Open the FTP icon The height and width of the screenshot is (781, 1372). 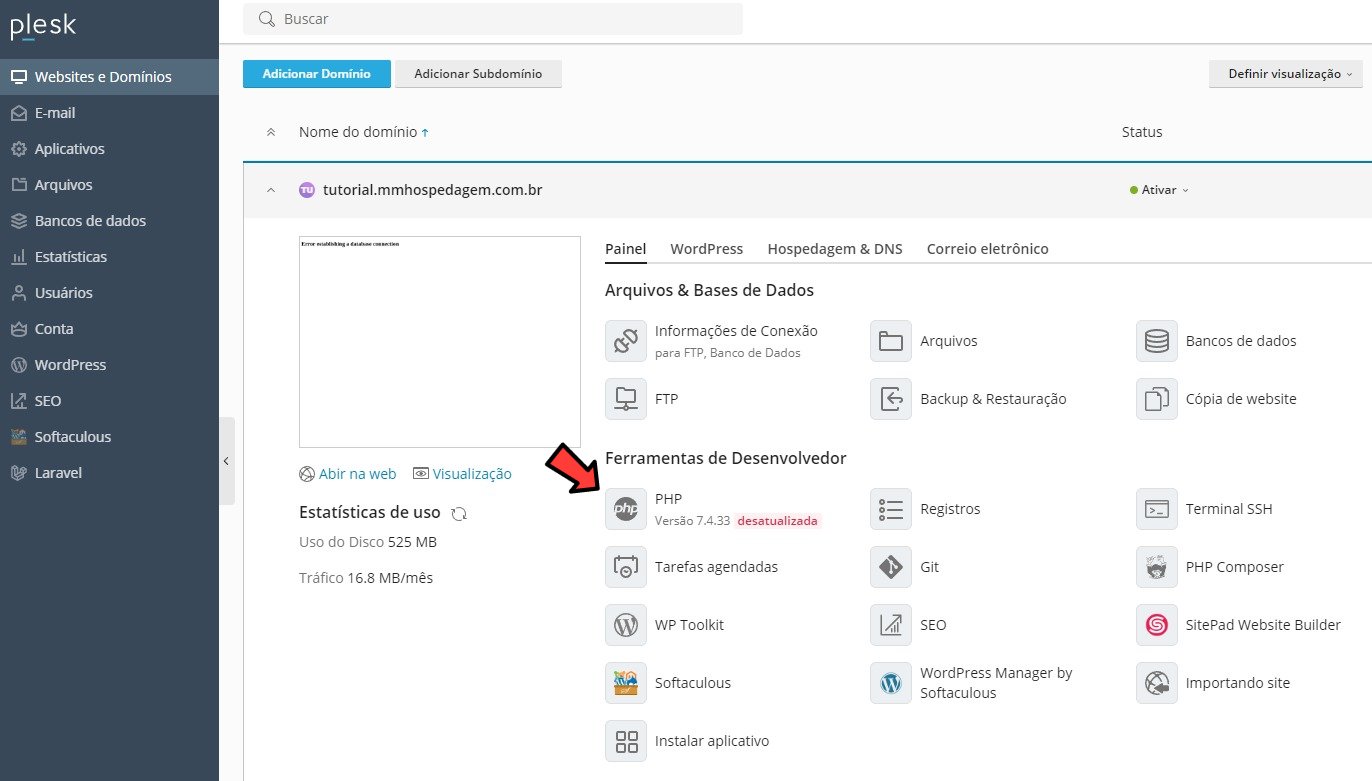626,399
